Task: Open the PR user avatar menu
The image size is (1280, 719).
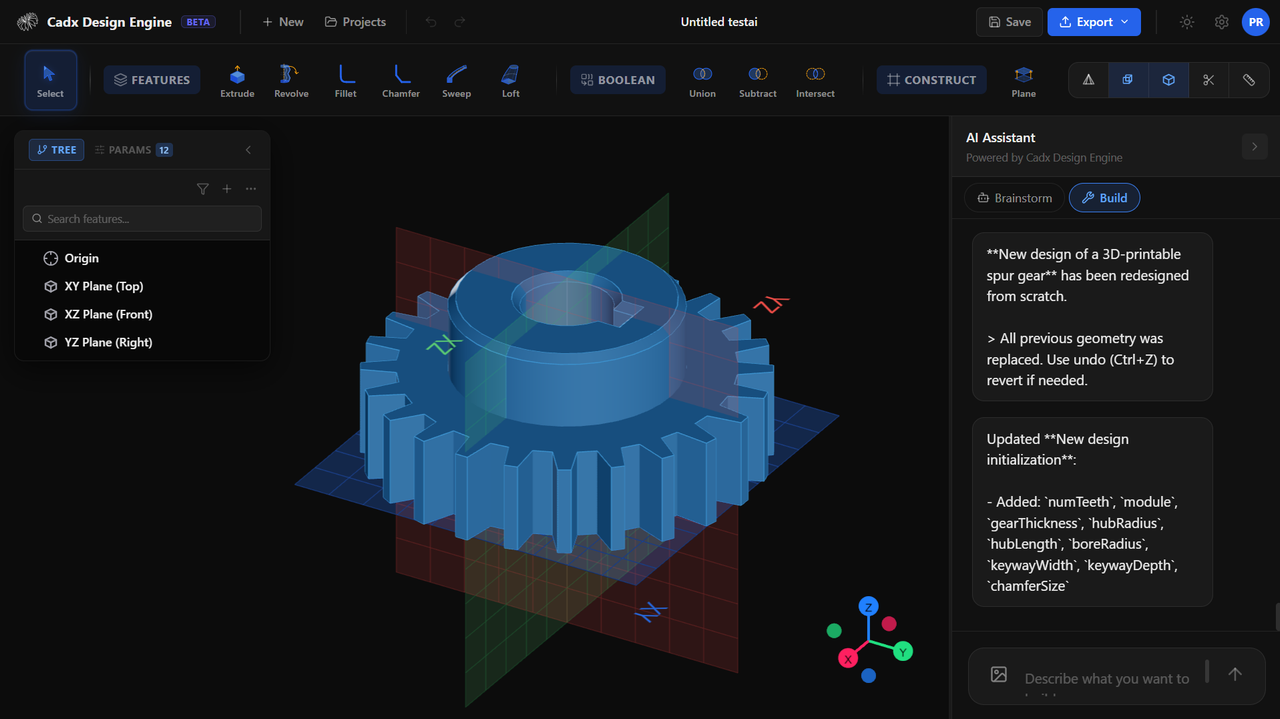Action: coord(1256,22)
